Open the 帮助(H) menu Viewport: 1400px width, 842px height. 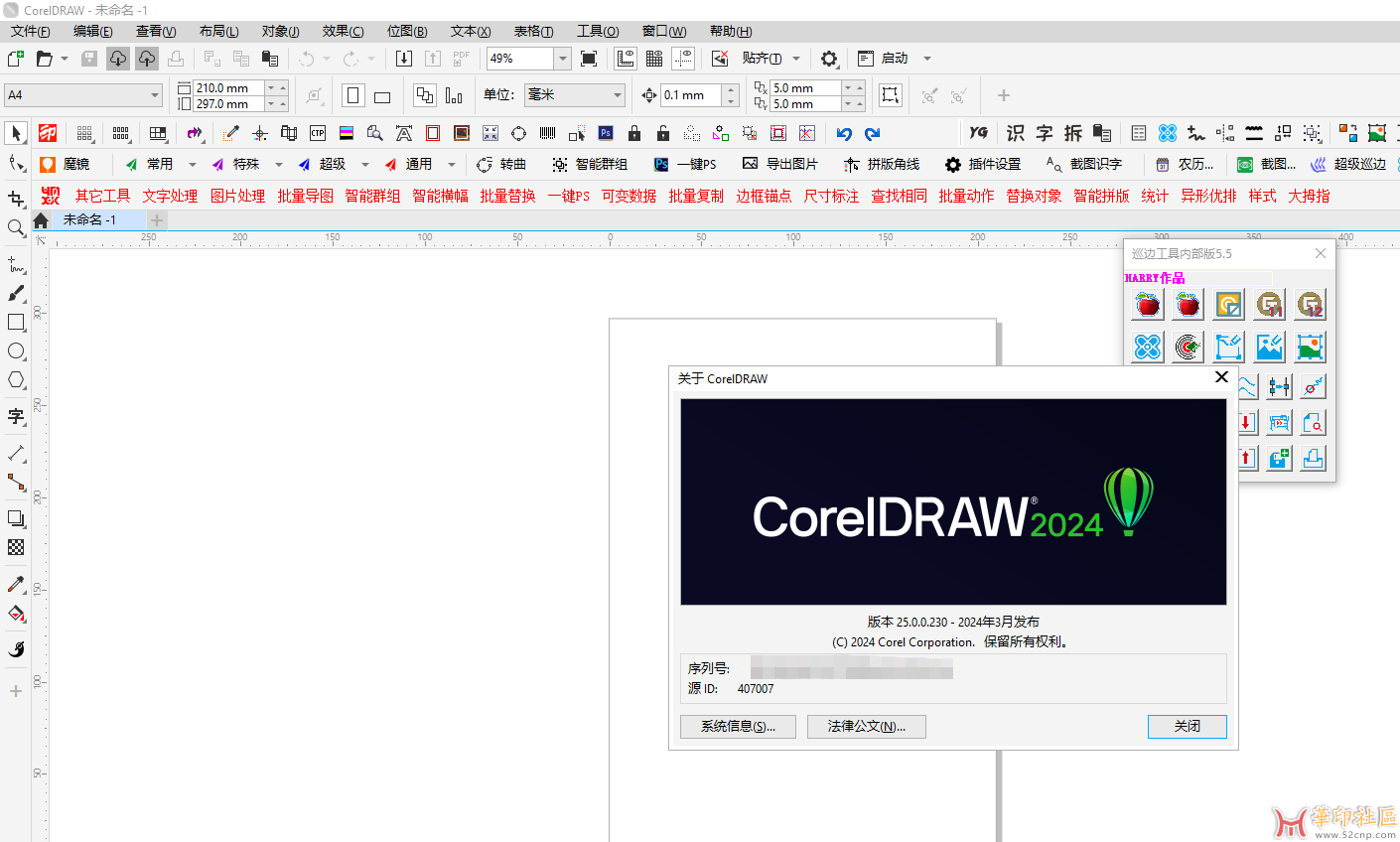click(731, 31)
